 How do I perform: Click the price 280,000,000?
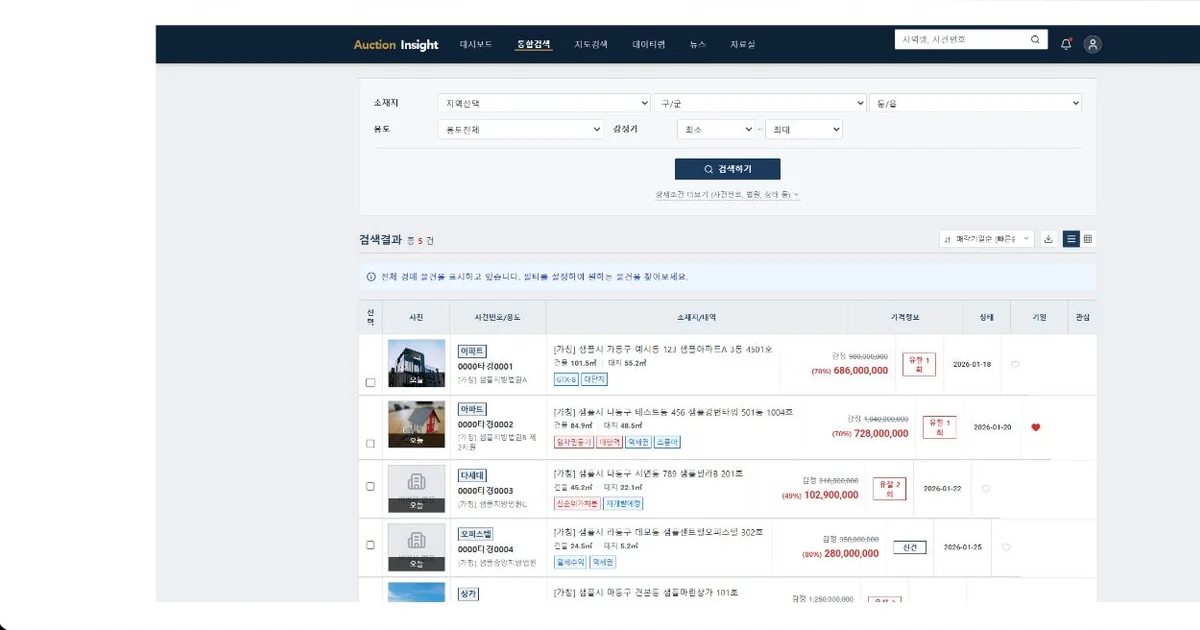tap(852, 552)
